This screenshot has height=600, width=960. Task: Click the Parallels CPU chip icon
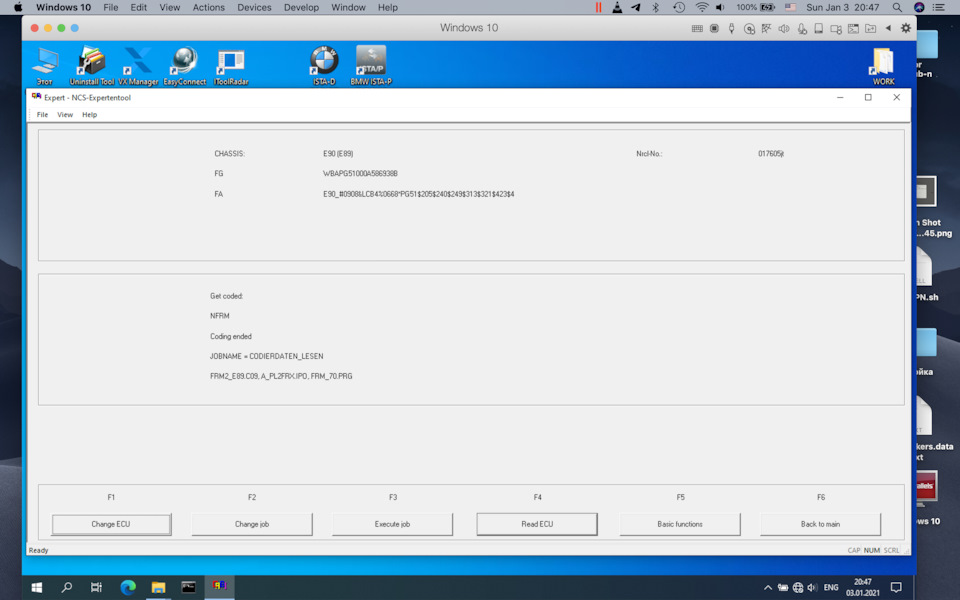714,28
